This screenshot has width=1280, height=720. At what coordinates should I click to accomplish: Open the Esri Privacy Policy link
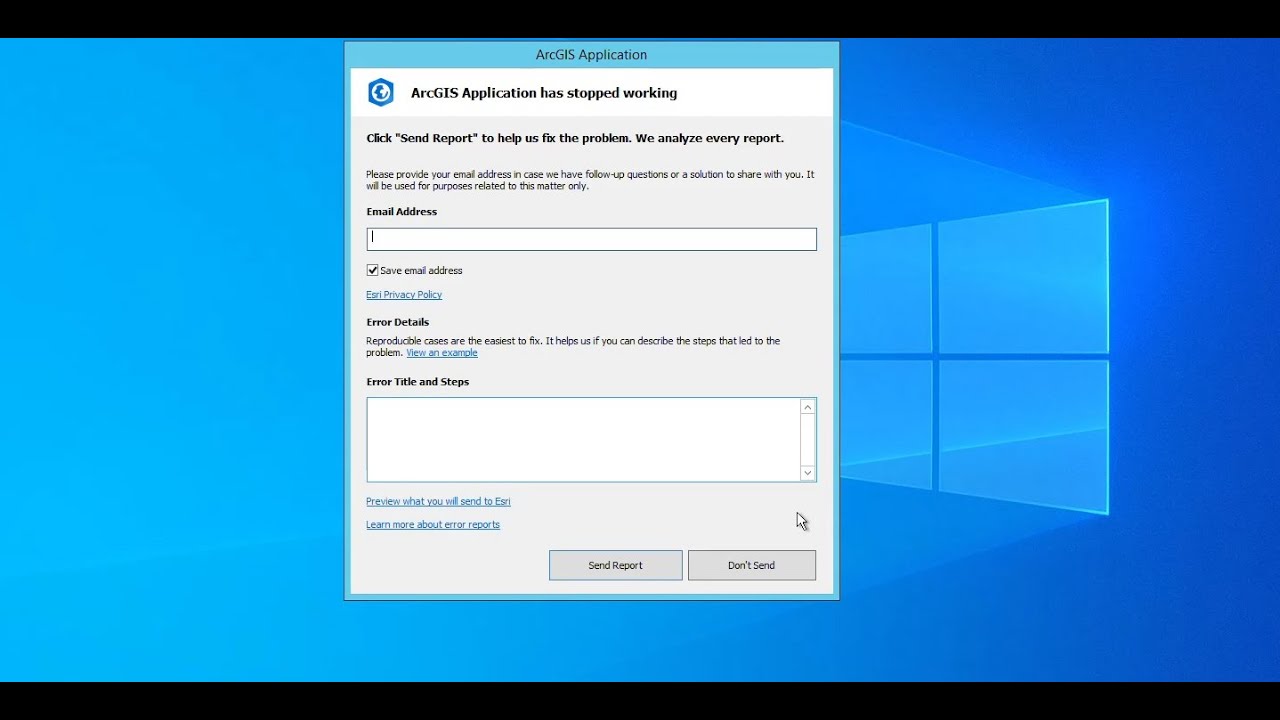404,295
